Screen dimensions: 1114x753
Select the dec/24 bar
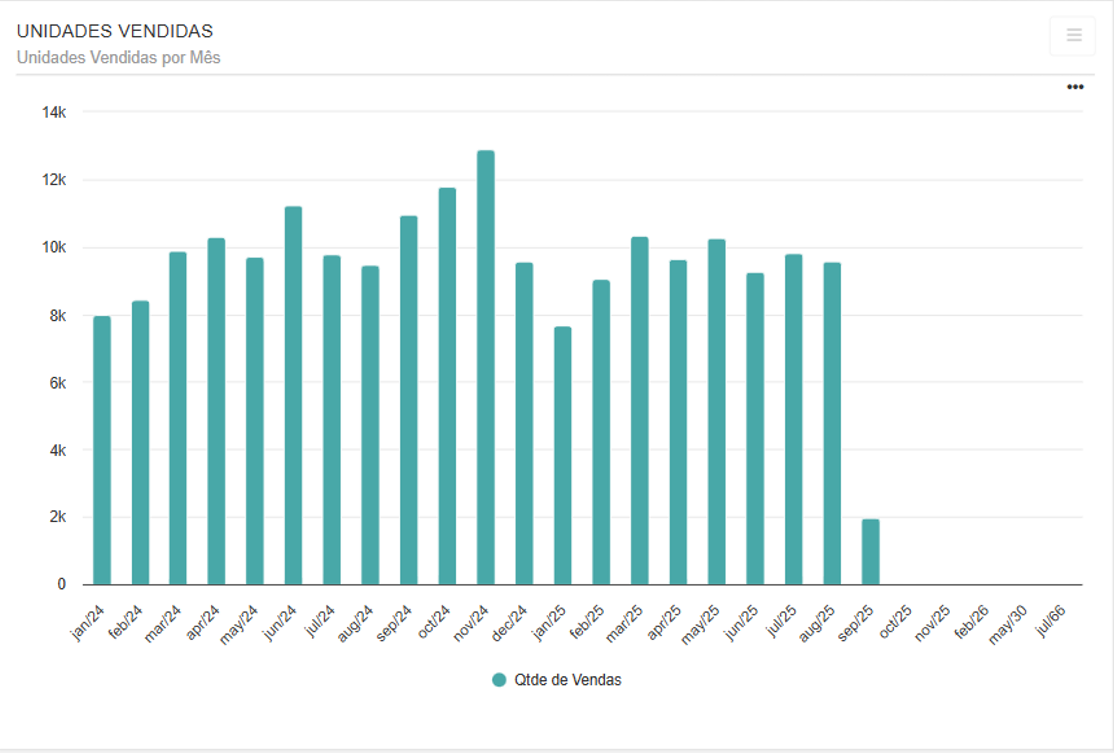(x=524, y=423)
